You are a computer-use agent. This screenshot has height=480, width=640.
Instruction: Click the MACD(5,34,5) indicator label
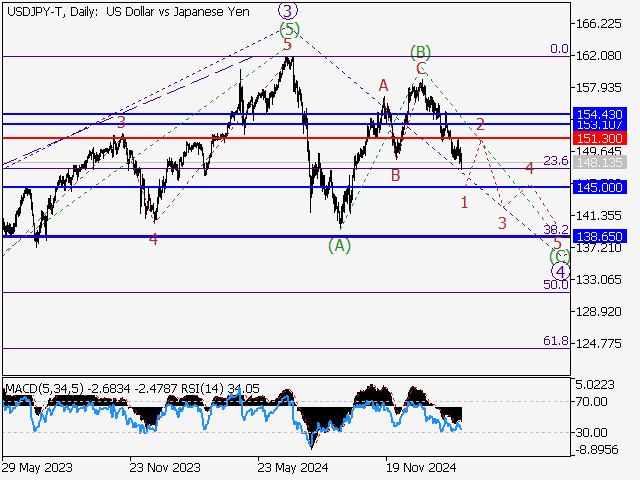[x=45, y=389]
